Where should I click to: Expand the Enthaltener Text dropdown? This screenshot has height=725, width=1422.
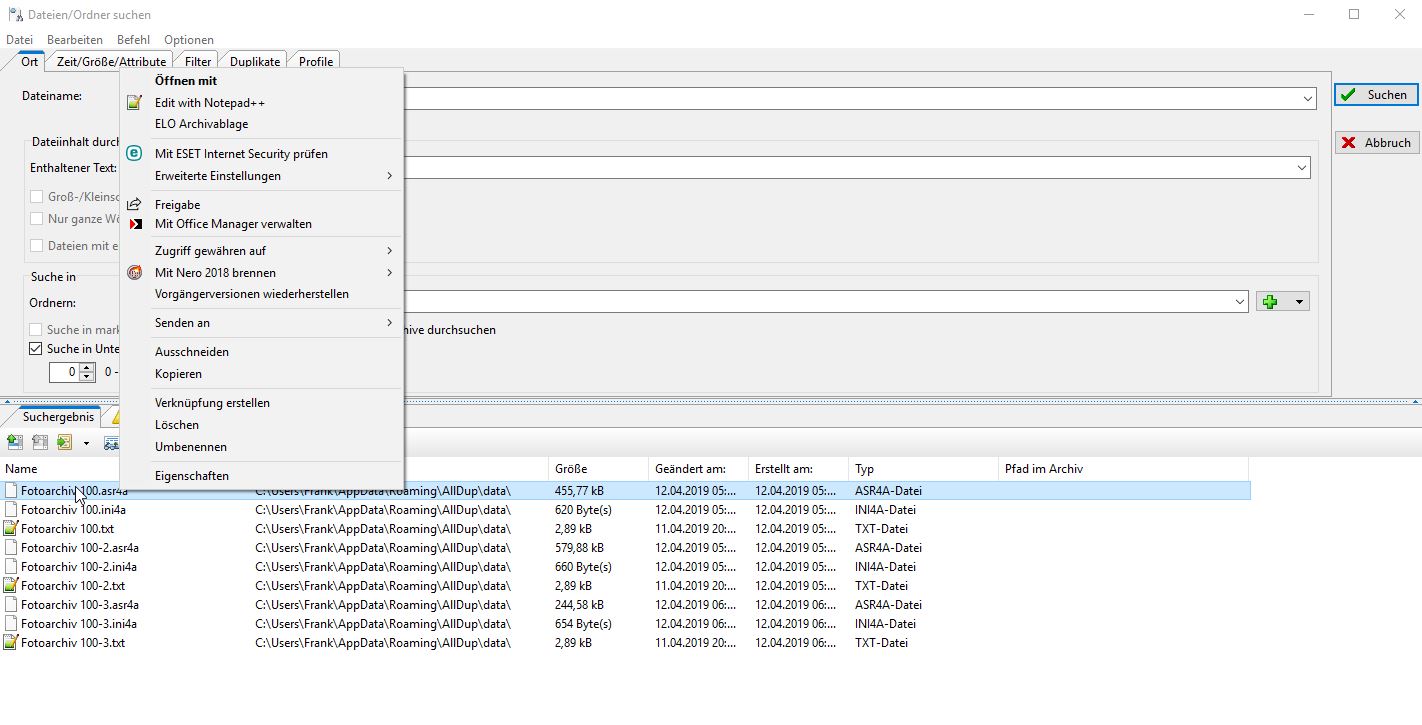1302,168
